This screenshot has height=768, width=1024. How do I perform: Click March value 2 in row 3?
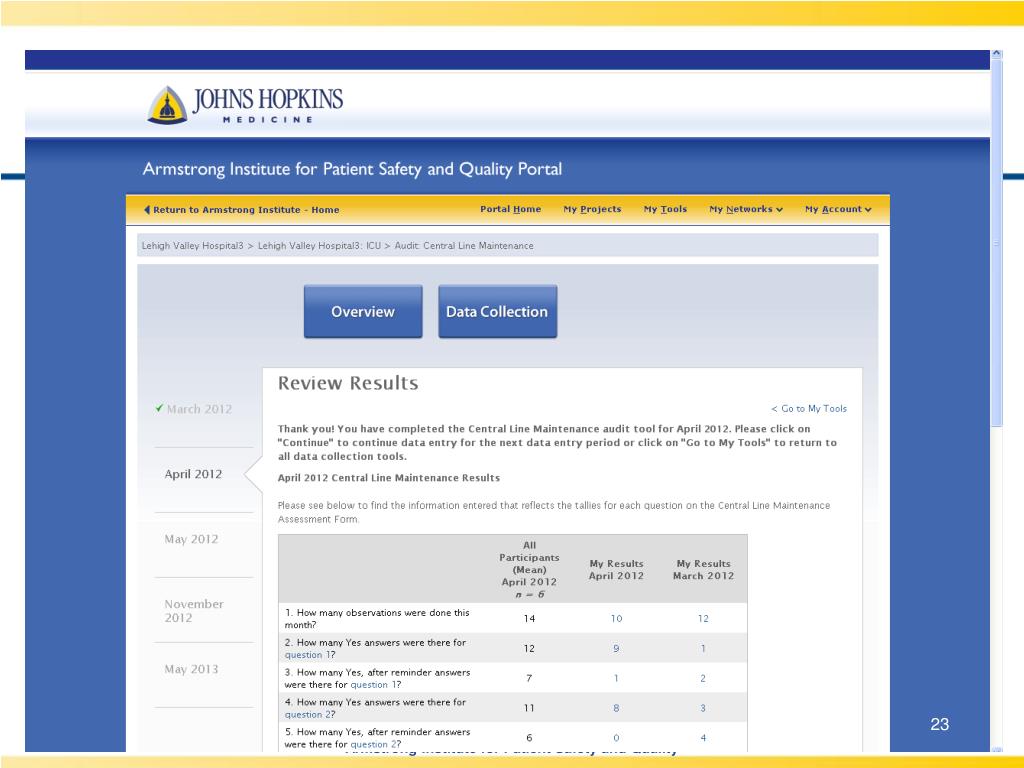(703, 678)
